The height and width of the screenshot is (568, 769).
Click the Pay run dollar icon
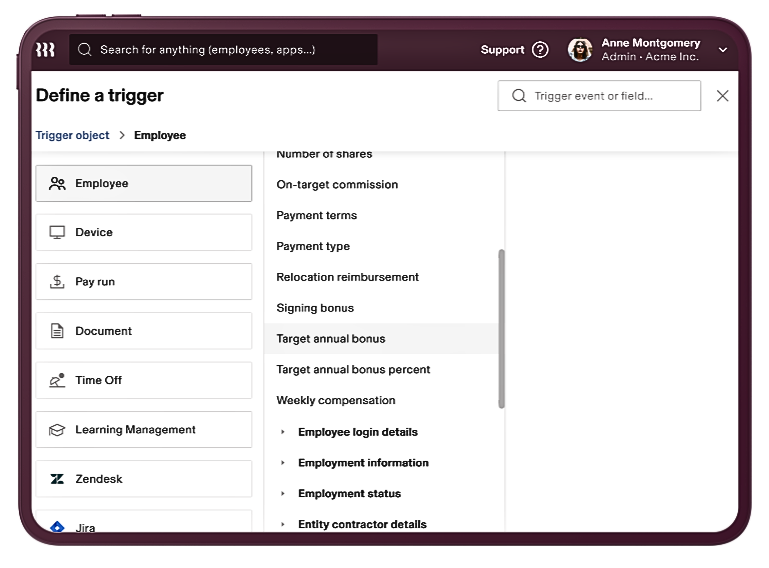[57, 282]
